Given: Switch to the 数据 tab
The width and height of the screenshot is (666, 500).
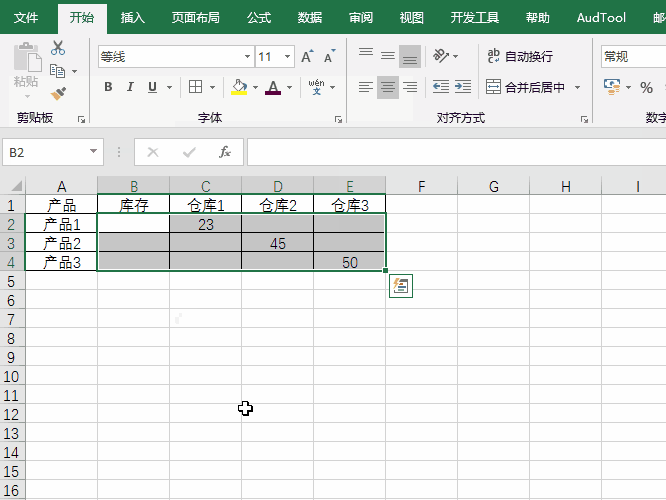Looking at the screenshot, I should point(310,18).
